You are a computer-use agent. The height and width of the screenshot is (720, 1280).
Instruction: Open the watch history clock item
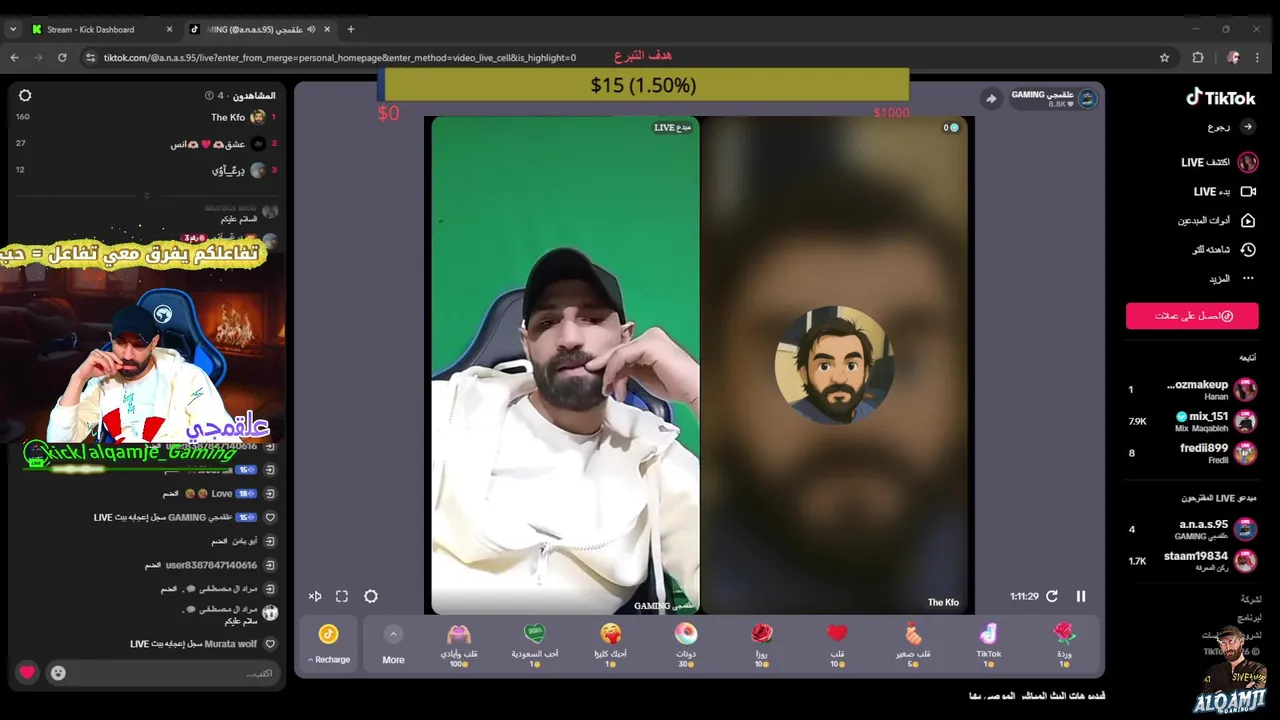pos(1247,249)
